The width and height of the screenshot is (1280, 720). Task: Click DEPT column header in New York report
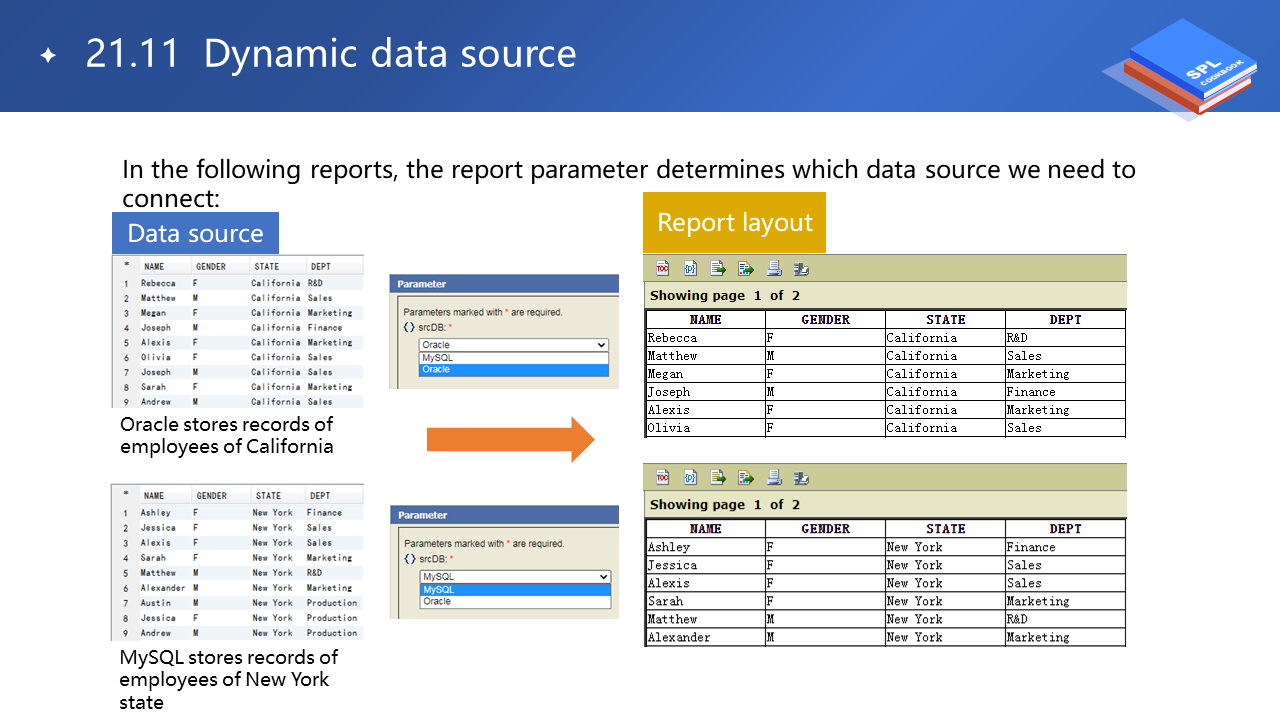coord(1065,528)
